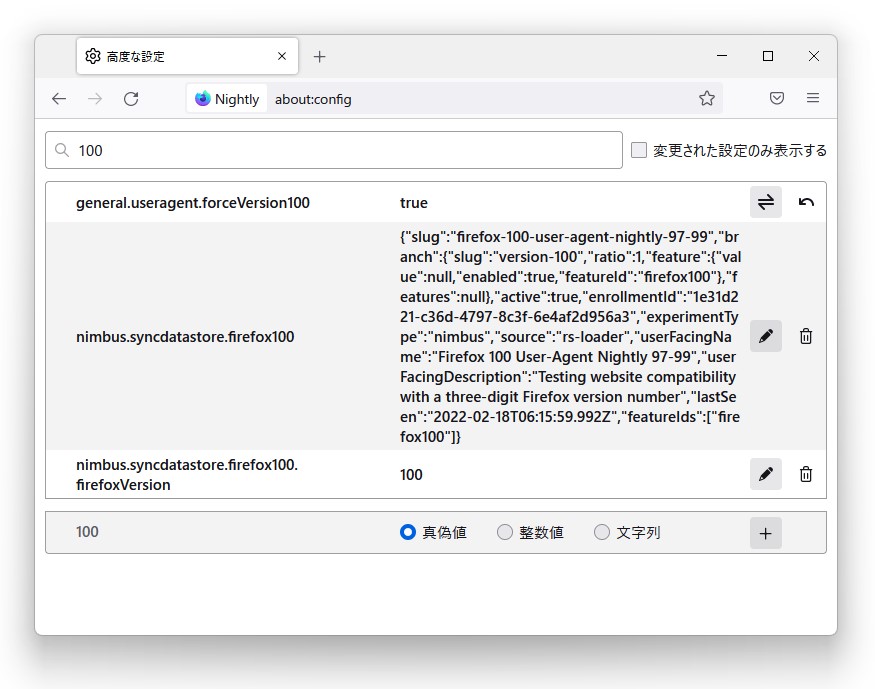Edit the nimbus.syncdatastore.firefox100 preference value

click(x=765, y=336)
